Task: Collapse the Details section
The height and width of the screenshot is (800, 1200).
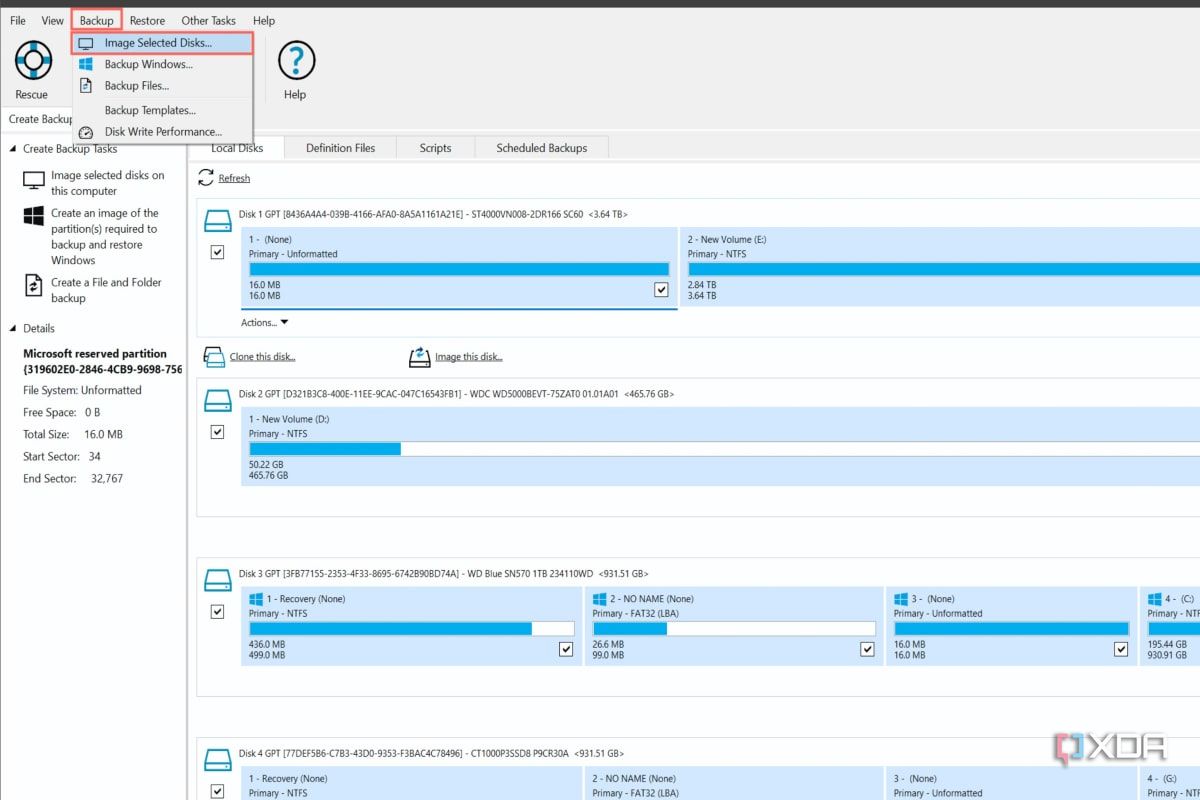Action: 13,328
